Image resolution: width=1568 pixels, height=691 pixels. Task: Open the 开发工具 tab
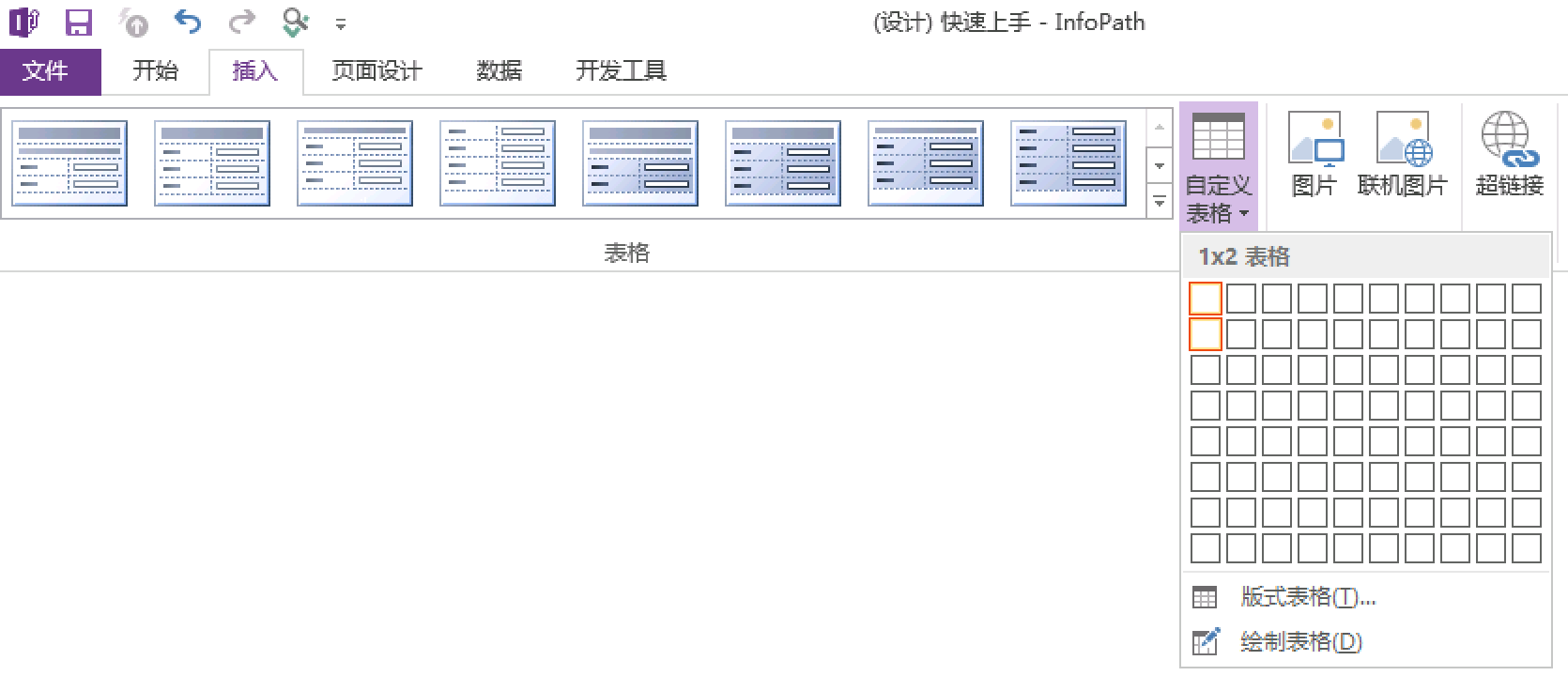click(621, 71)
